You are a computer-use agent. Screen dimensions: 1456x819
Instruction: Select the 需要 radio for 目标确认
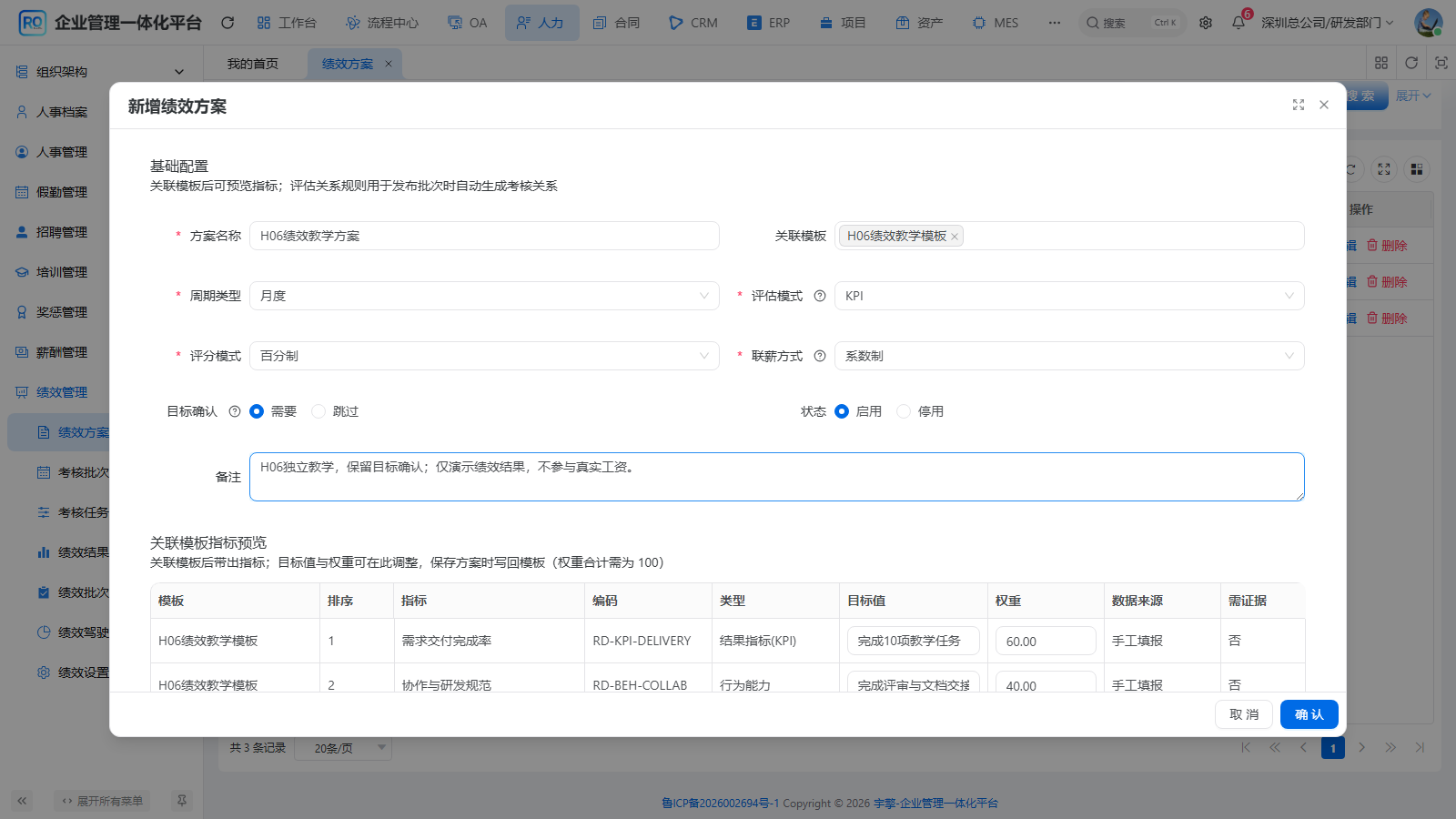pyautogui.click(x=257, y=411)
